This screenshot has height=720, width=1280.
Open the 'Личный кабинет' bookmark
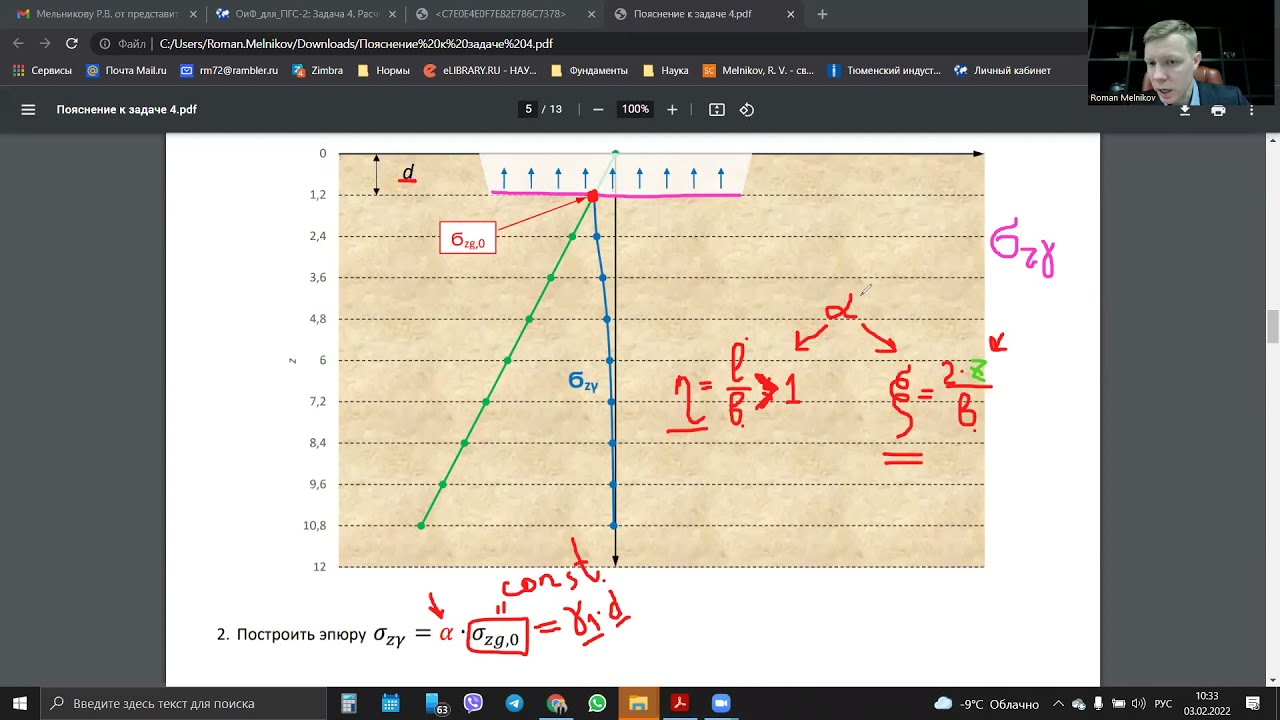click(x=1002, y=71)
